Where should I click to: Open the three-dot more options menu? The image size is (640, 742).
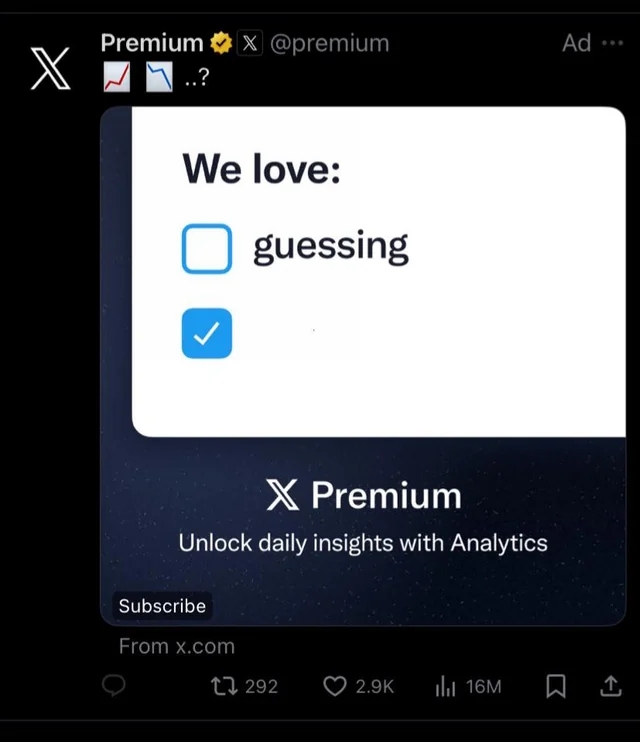(612, 43)
